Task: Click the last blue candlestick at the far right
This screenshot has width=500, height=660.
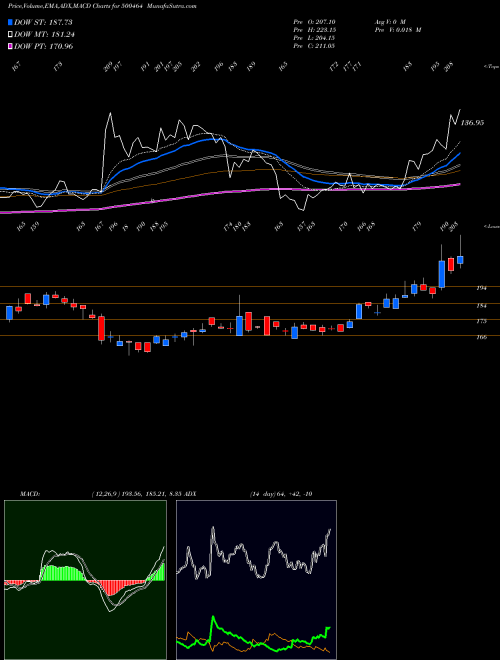Action: point(460,260)
